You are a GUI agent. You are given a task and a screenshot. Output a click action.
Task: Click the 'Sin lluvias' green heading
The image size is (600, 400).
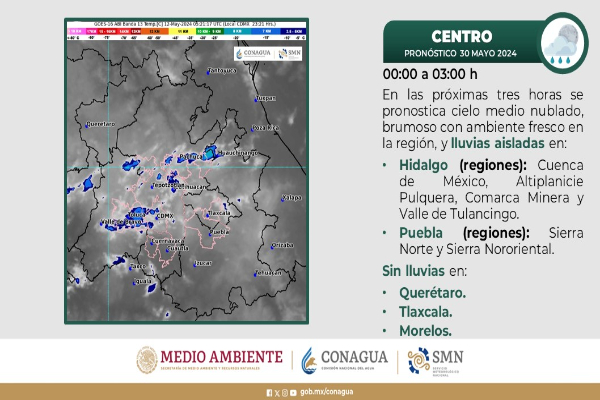click(x=417, y=271)
